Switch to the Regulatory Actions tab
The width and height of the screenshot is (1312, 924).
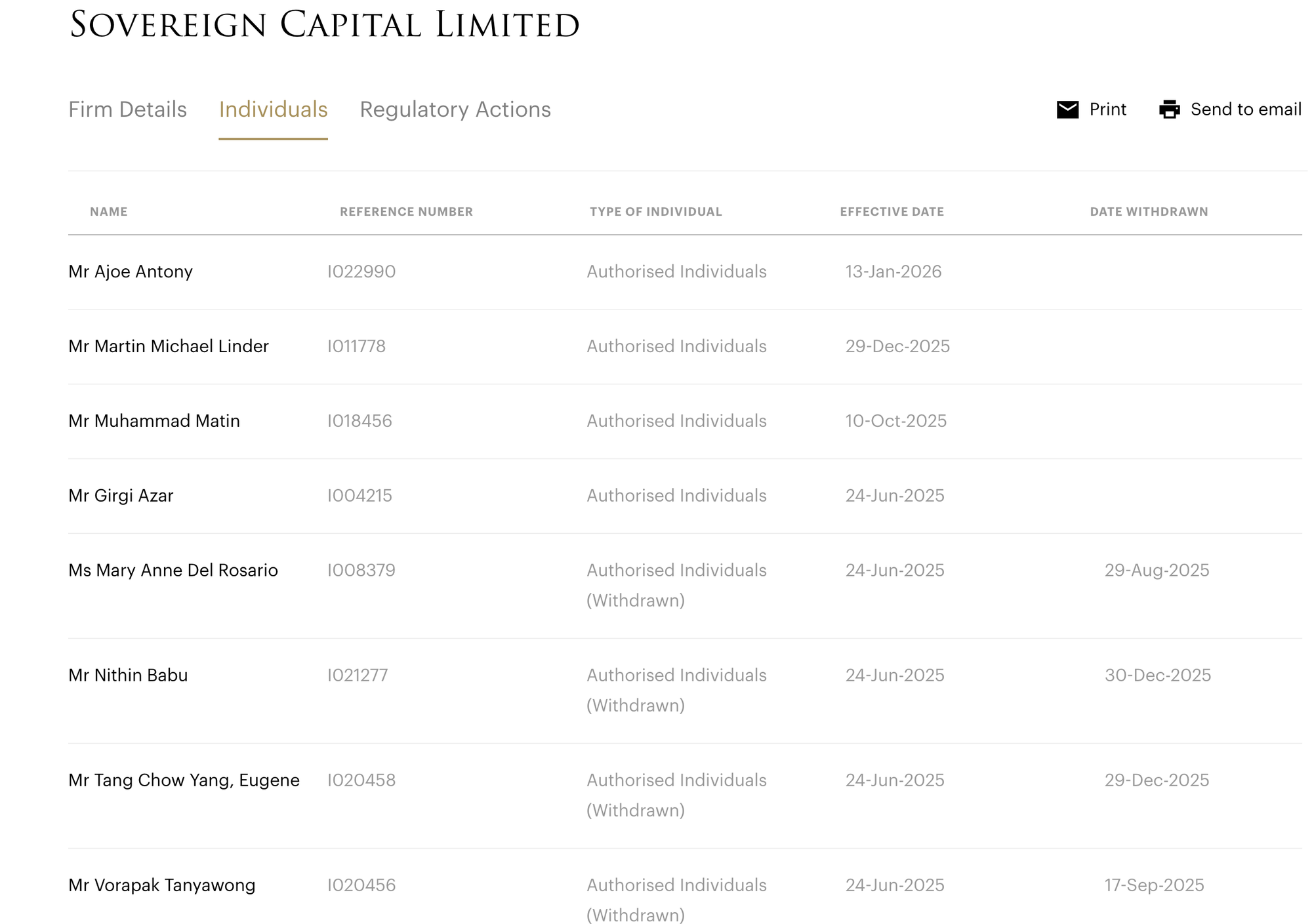point(455,110)
